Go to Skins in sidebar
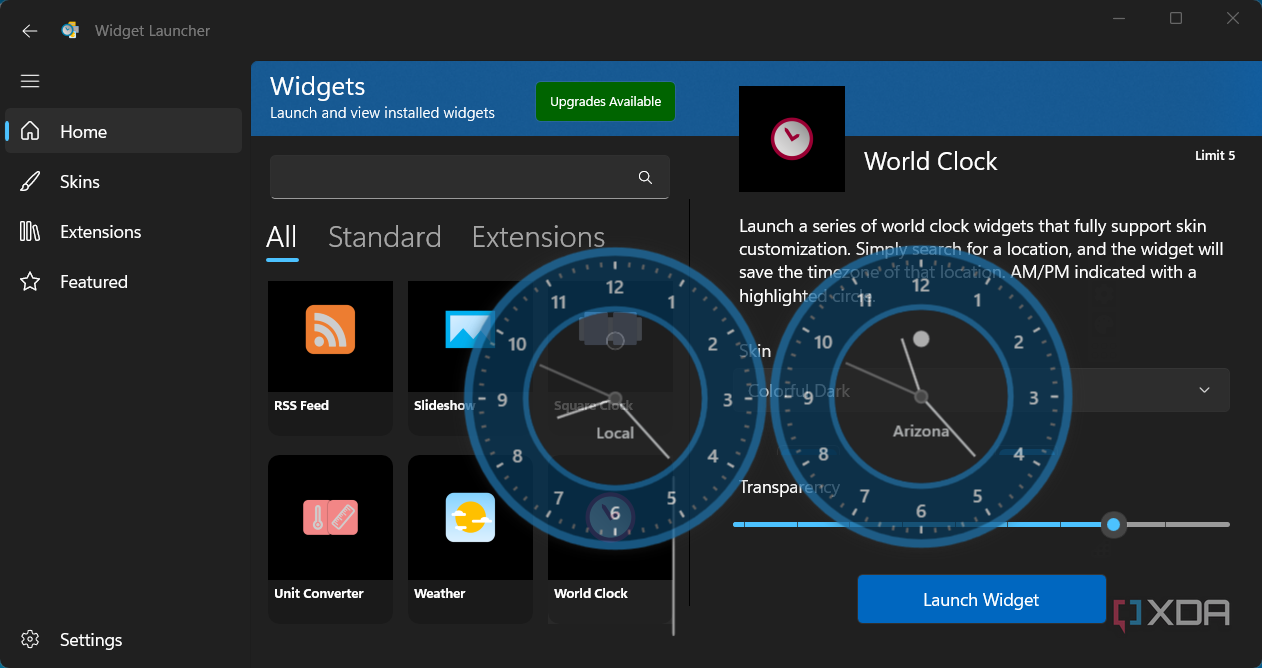This screenshot has height=668, width=1262. click(79, 182)
